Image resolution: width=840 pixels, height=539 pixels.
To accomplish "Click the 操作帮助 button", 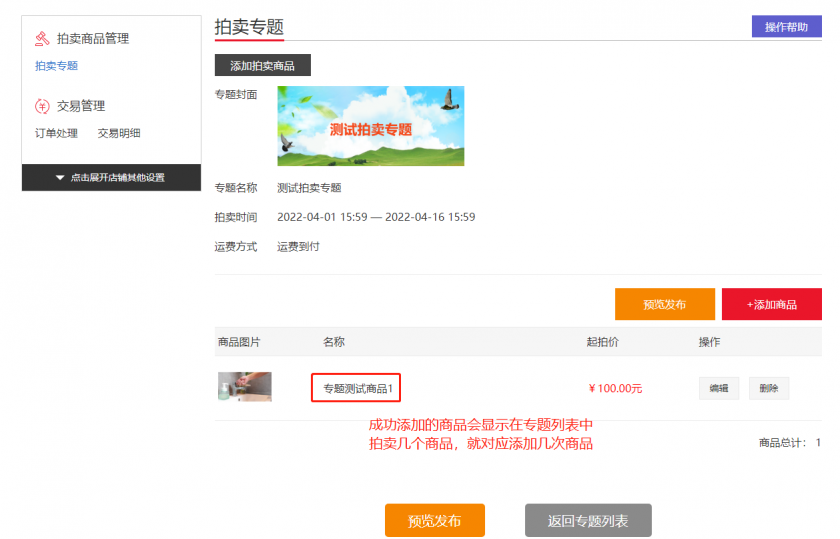I will pyautogui.click(x=786, y=27).
